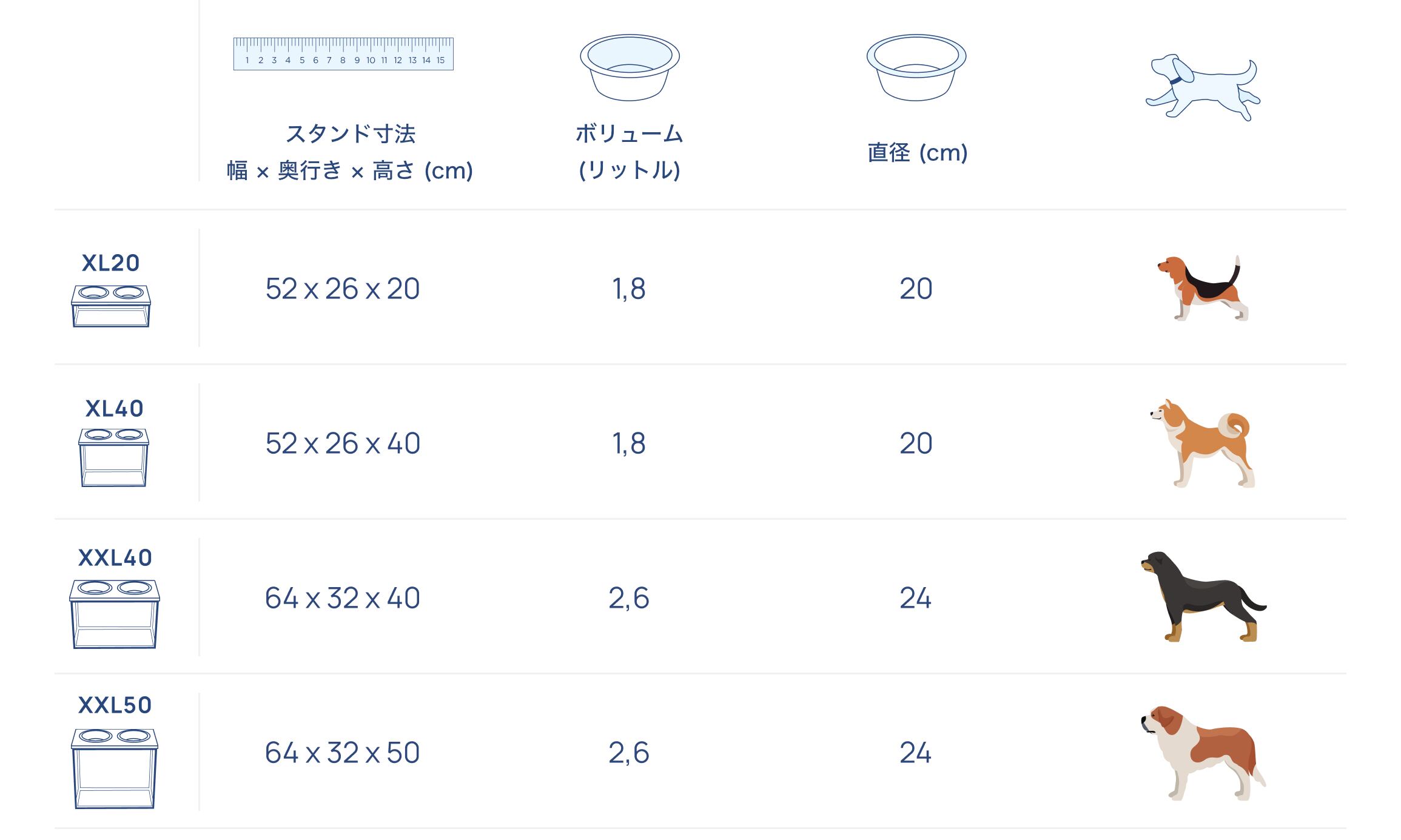The image size is (1401, 840).
Task: Click the XL40 bowl stand icon
Action: click(113, 457)
